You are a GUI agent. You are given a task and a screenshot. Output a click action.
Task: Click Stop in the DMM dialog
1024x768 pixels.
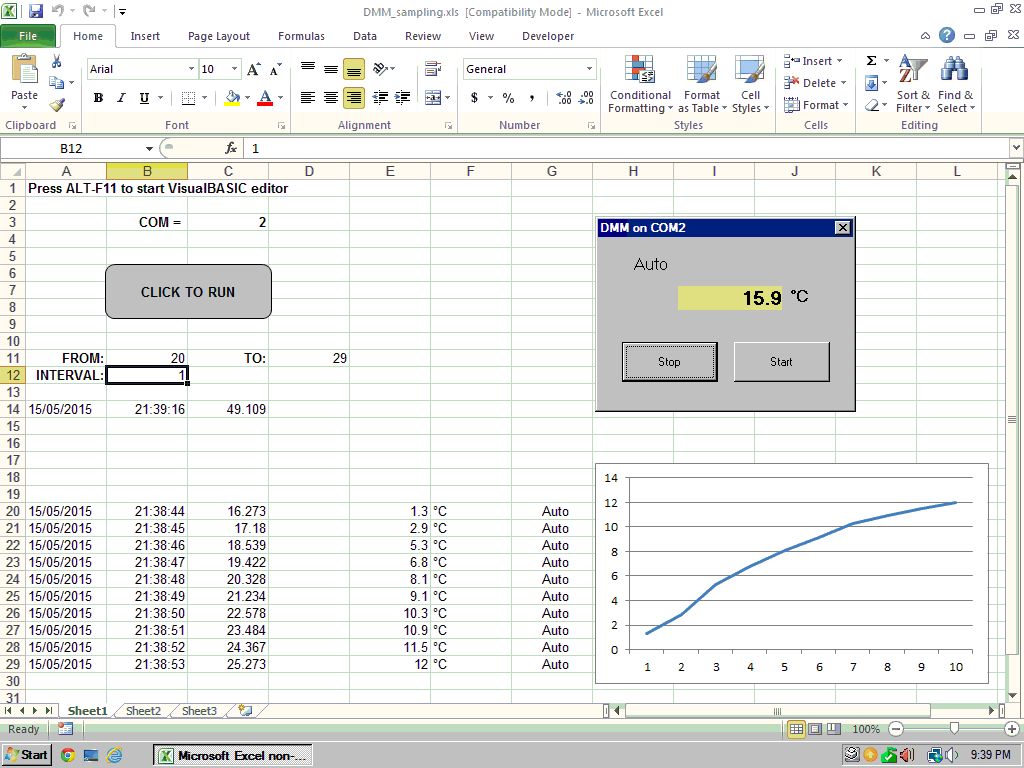click(x=669, y=362)
